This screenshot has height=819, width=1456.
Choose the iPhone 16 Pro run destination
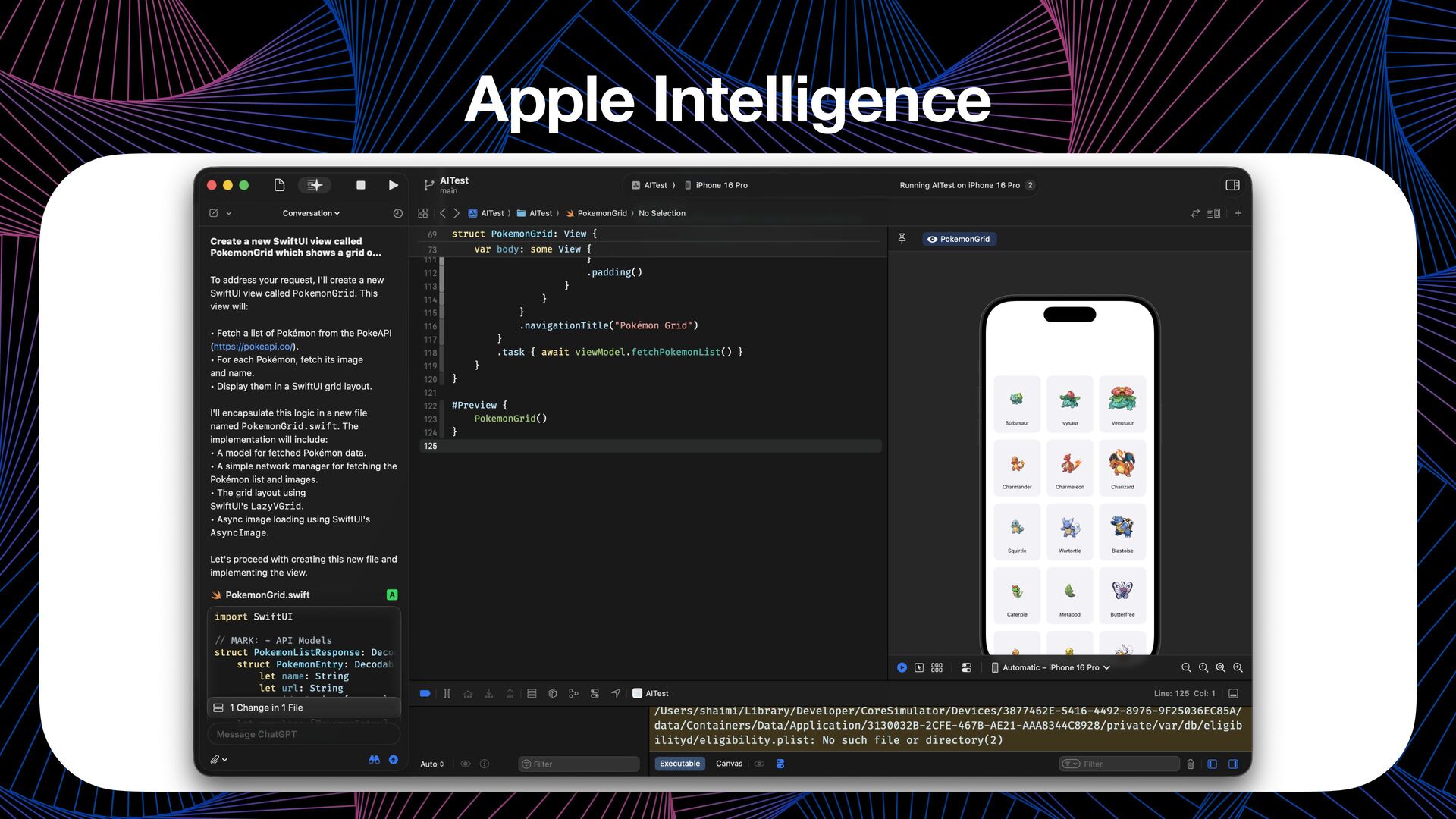tap(716, 185)
